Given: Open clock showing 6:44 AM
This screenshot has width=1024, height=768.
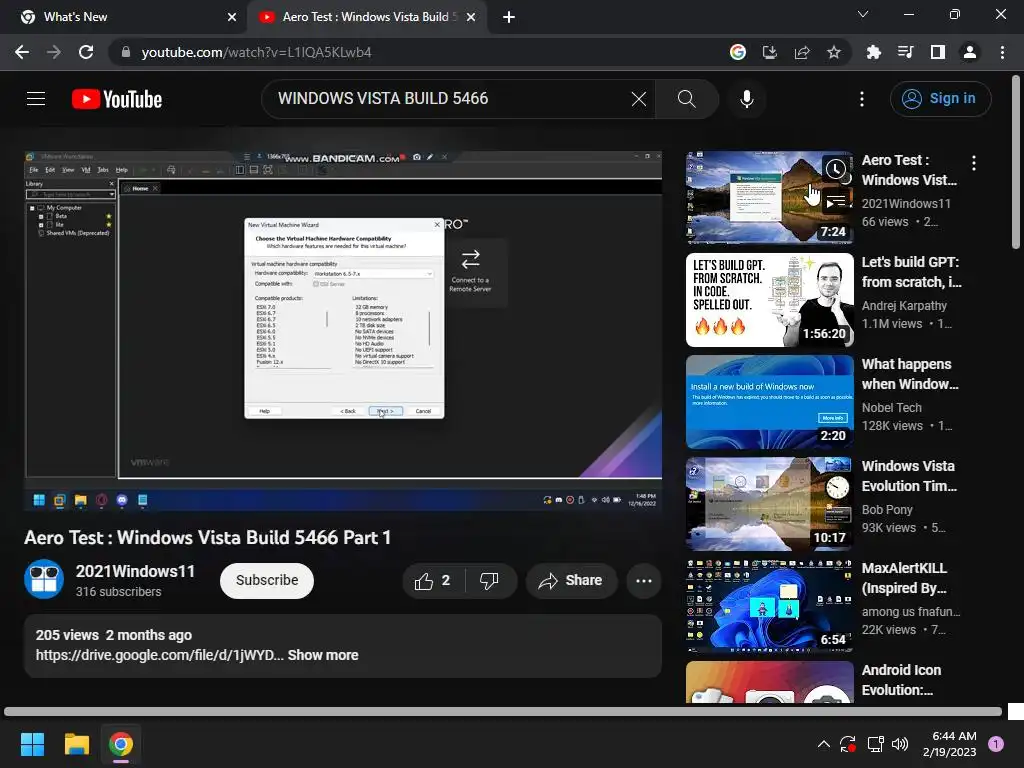Looking at the screenshot, I should [950, 744].
